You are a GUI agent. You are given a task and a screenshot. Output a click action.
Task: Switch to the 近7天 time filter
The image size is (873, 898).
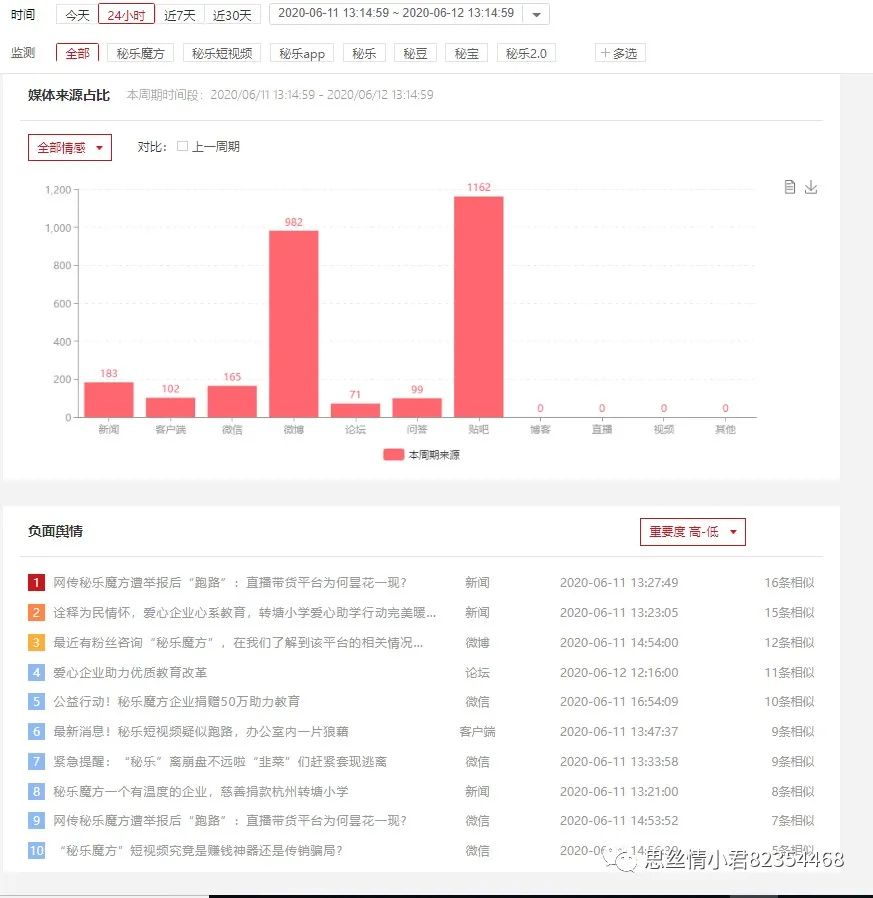point(178,14)
